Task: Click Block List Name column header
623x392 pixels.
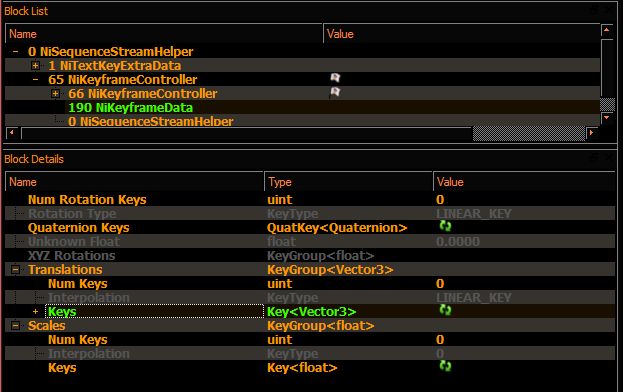Action: tap(164, 34)
